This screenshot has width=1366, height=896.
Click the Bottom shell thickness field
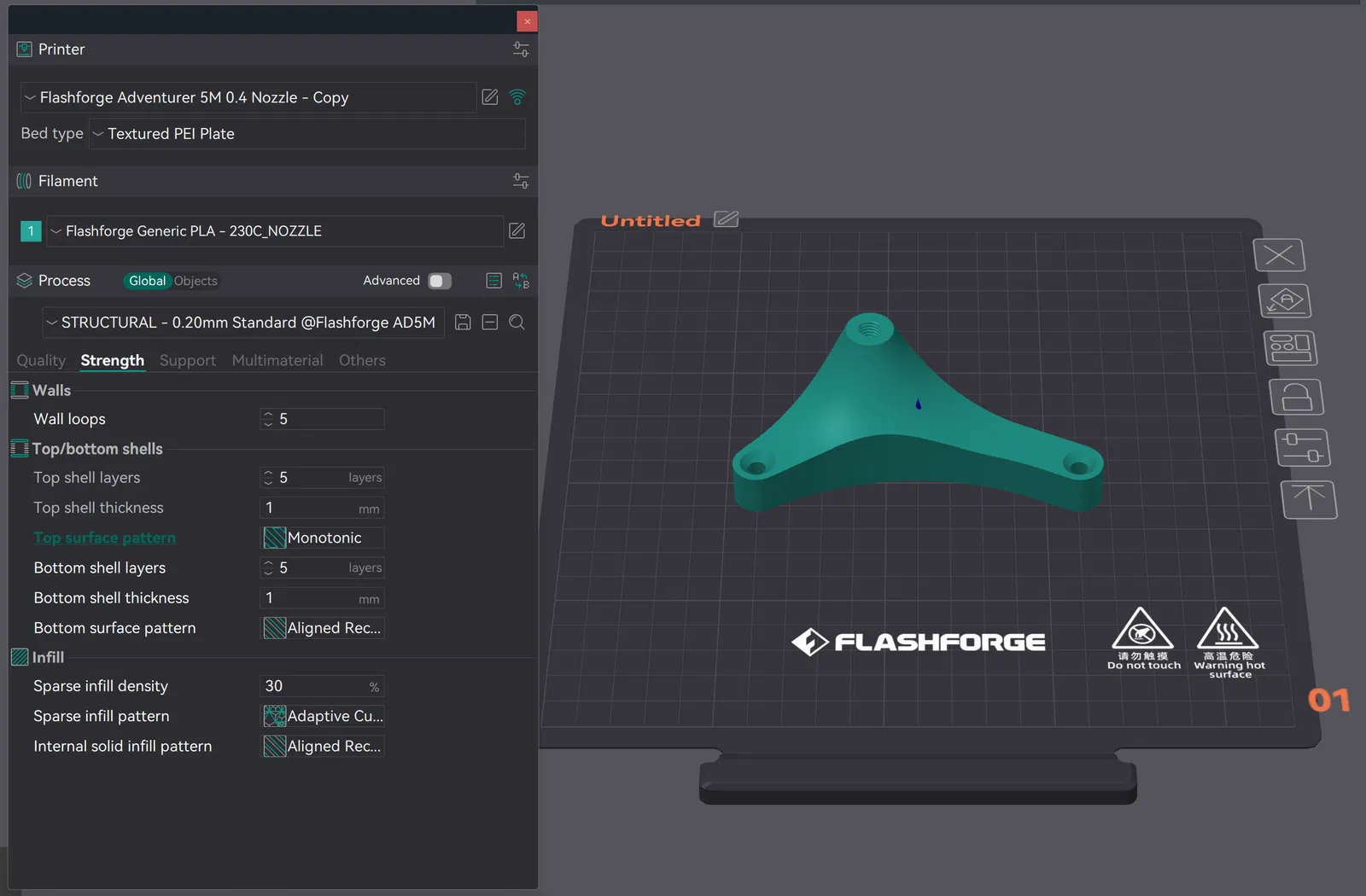tap(322, 598)
